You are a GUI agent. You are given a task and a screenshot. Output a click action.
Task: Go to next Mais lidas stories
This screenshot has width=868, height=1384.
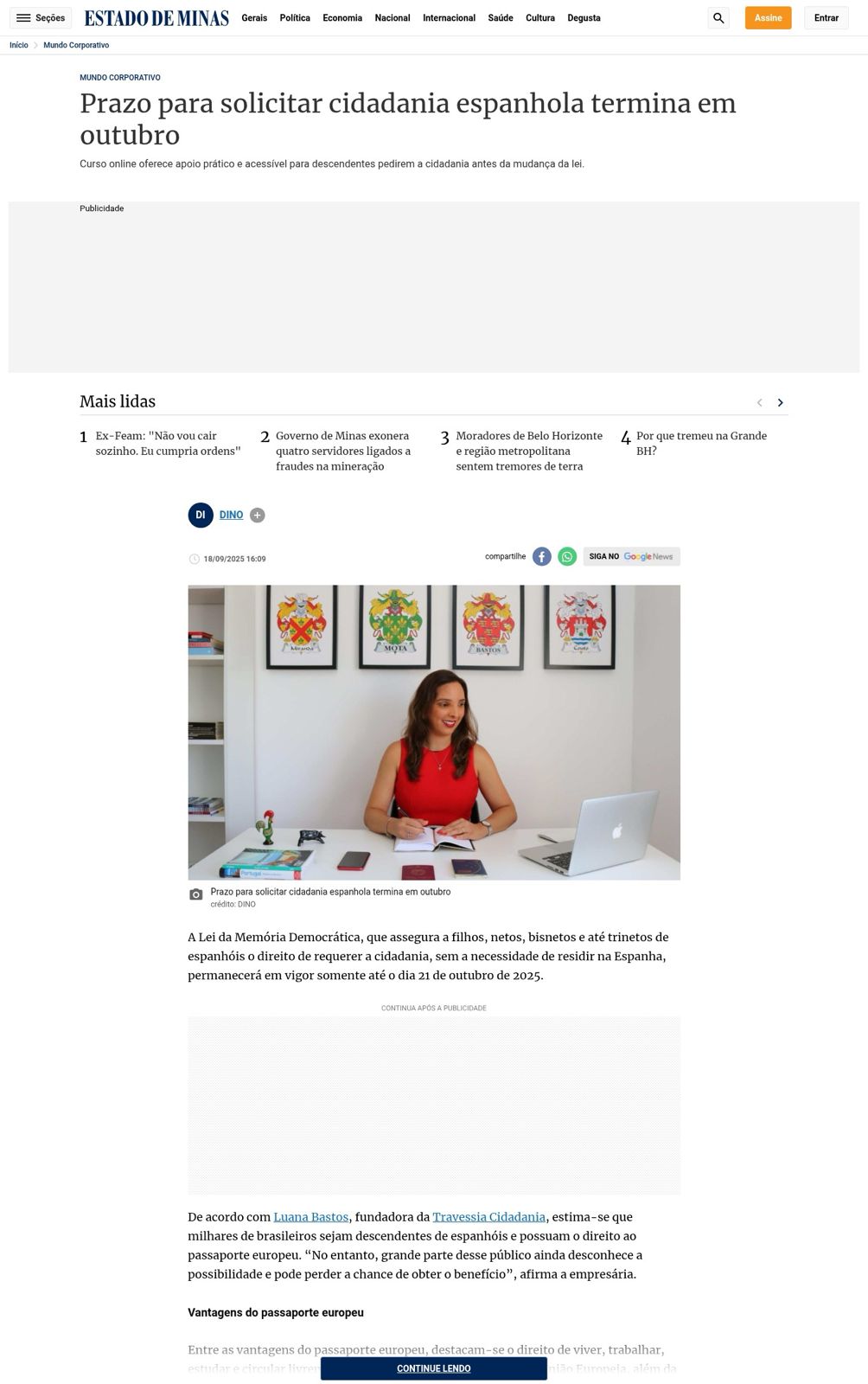pos(781,402)
